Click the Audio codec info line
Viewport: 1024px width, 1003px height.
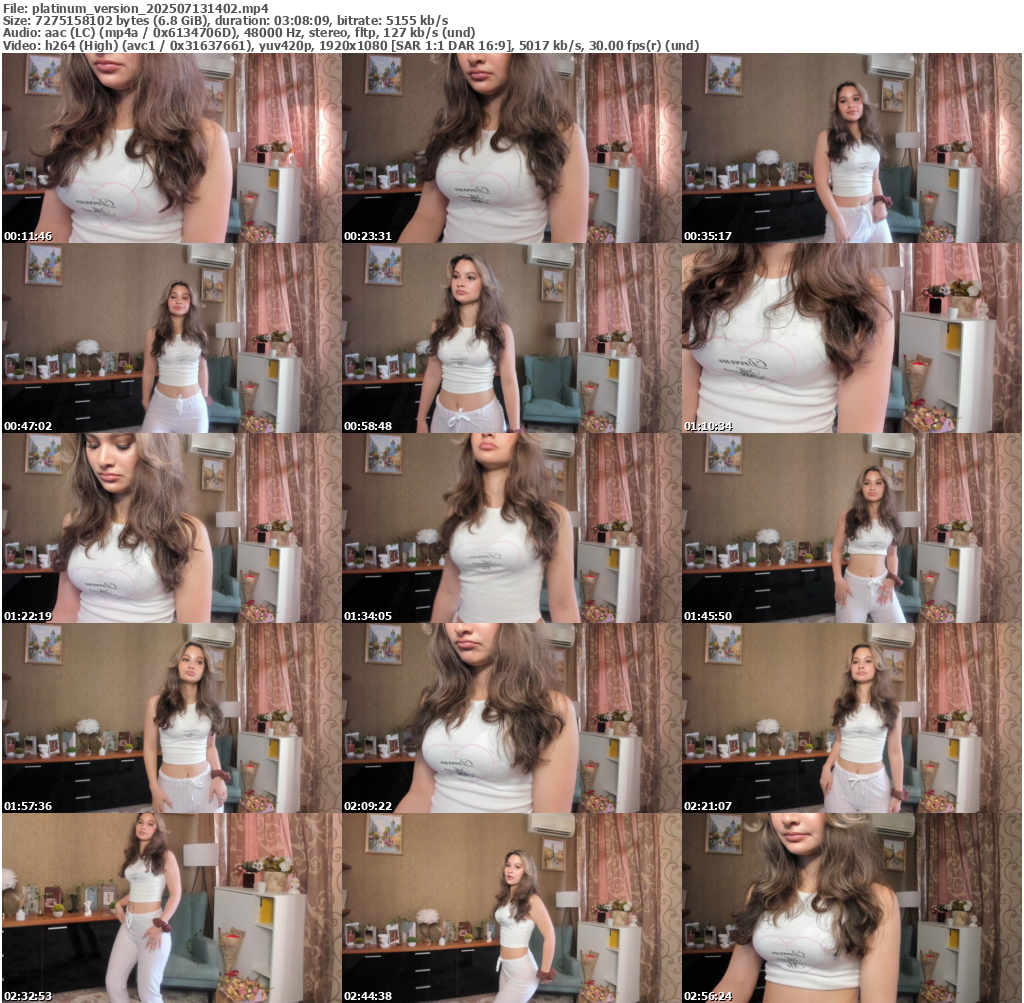click(x=238, y=33)
